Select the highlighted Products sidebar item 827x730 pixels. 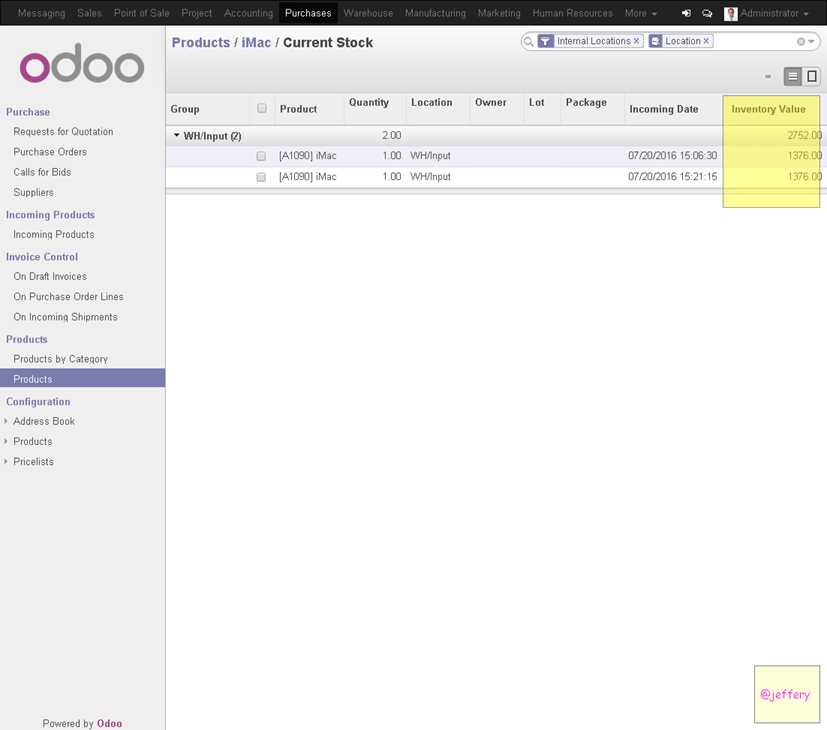point(82,378)
